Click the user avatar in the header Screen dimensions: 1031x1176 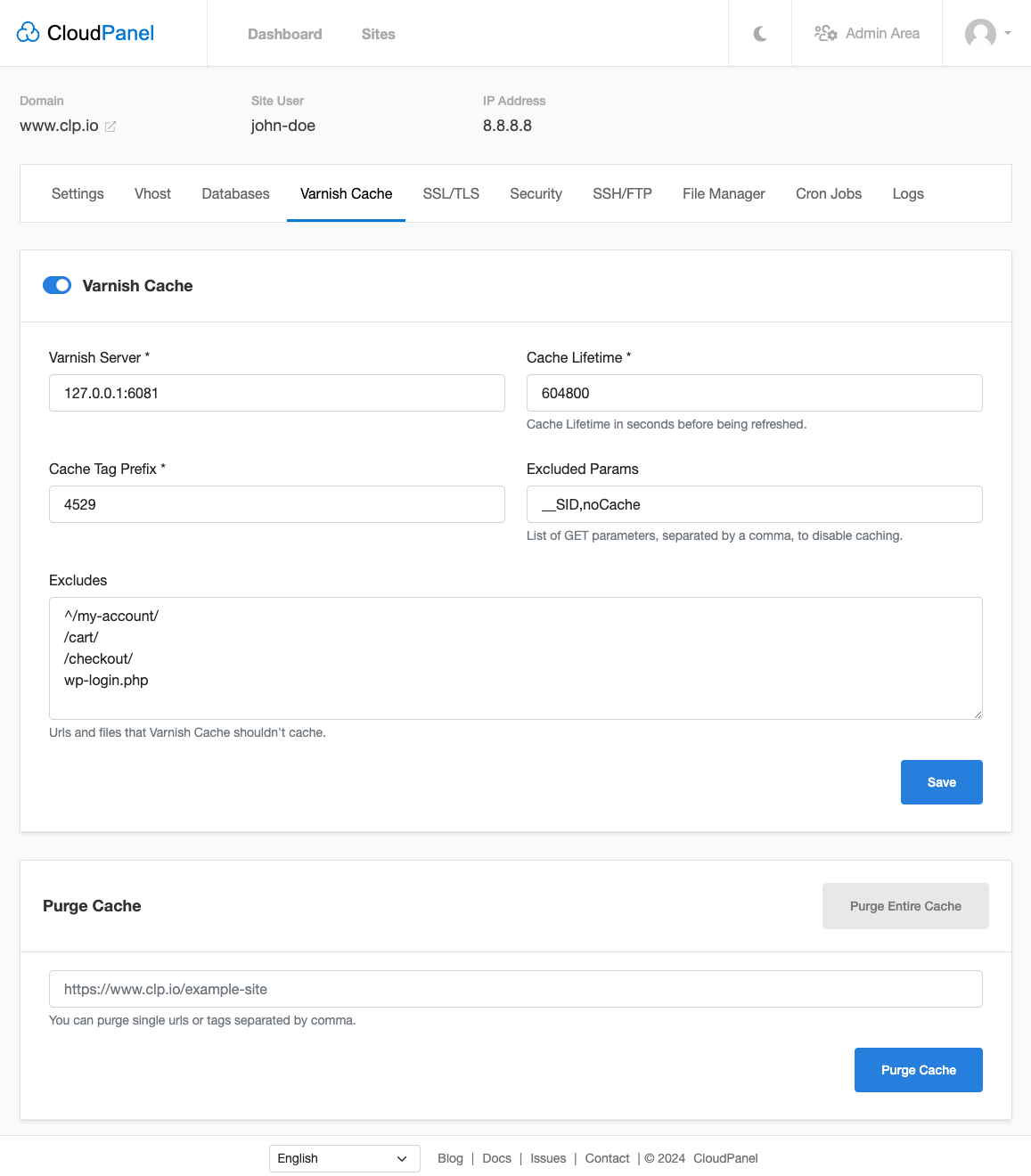coord(978,34)
